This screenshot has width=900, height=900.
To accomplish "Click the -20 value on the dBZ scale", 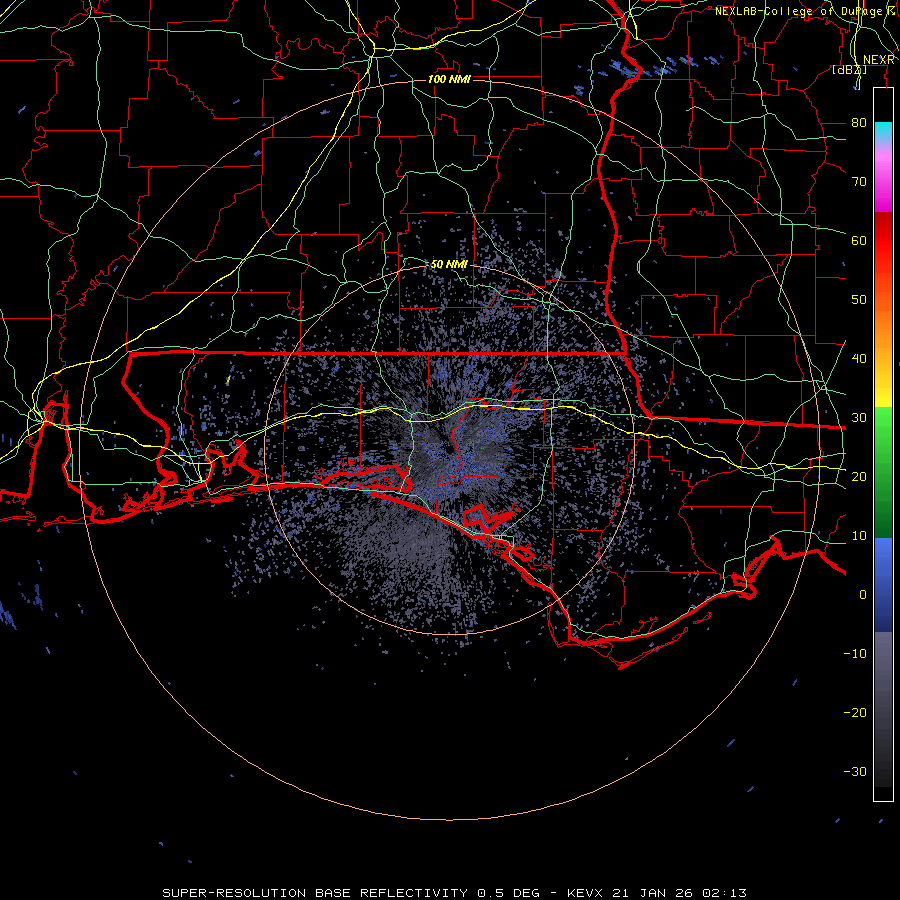I will pyautogui.click(x=855, y=712).
